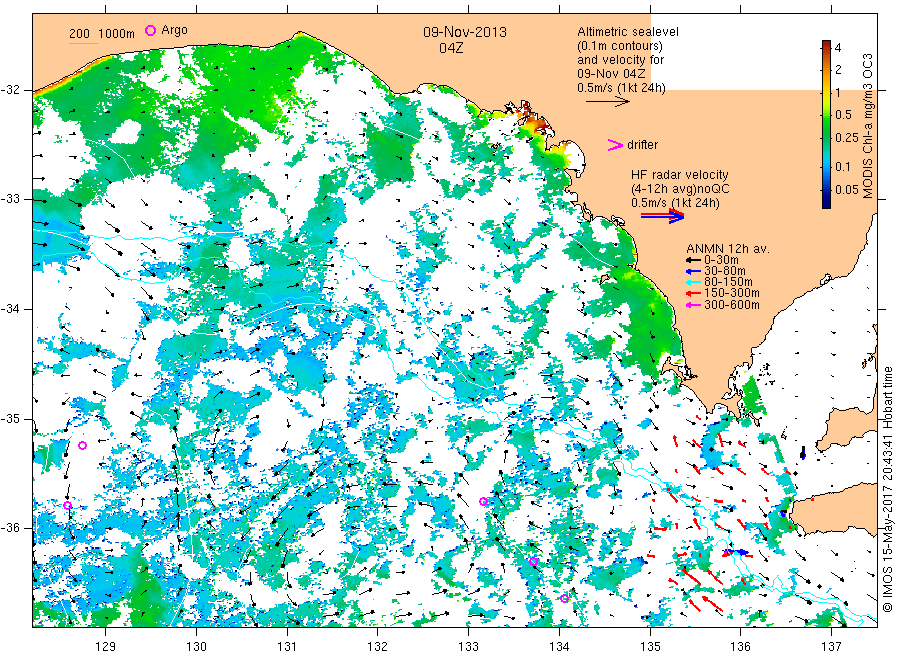Select Argo float marker near 35.2S 128.7E
This screenshot has width=900, height=660.
point(82,445)
